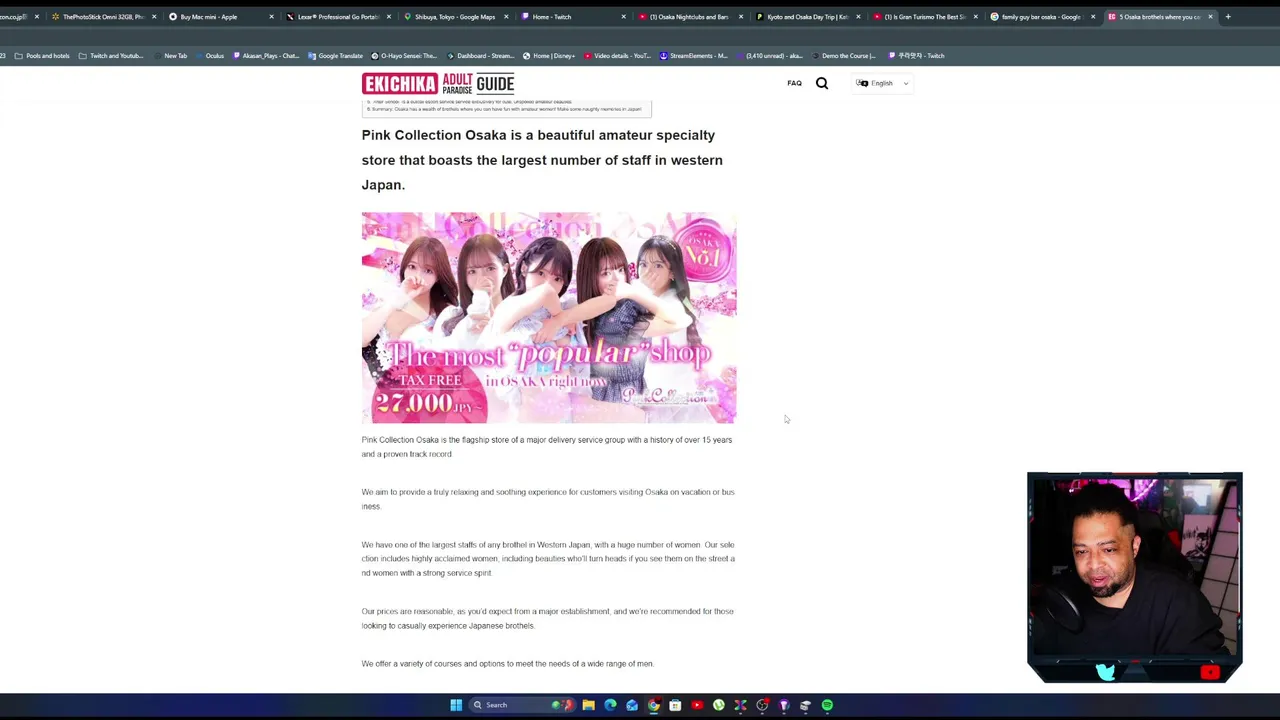
Task: Open the 'Video details - YouT...' bookmark
Action: [615, 56]
